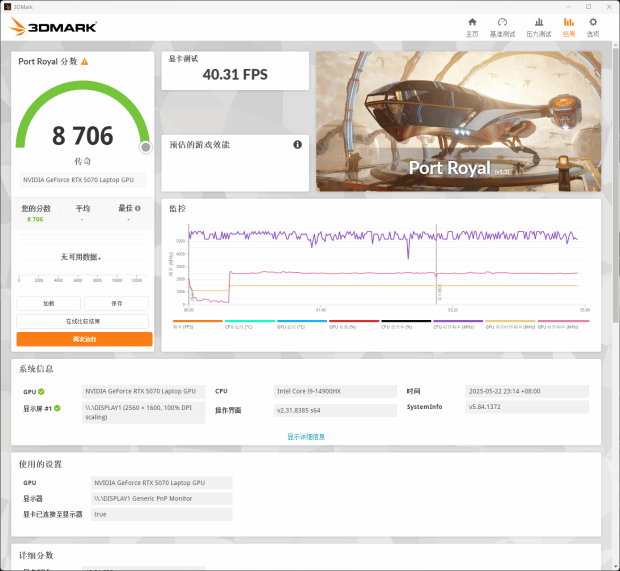Click the v2.31.8385 s64 version field
620x571 pixels.
(x=335, y=410)
